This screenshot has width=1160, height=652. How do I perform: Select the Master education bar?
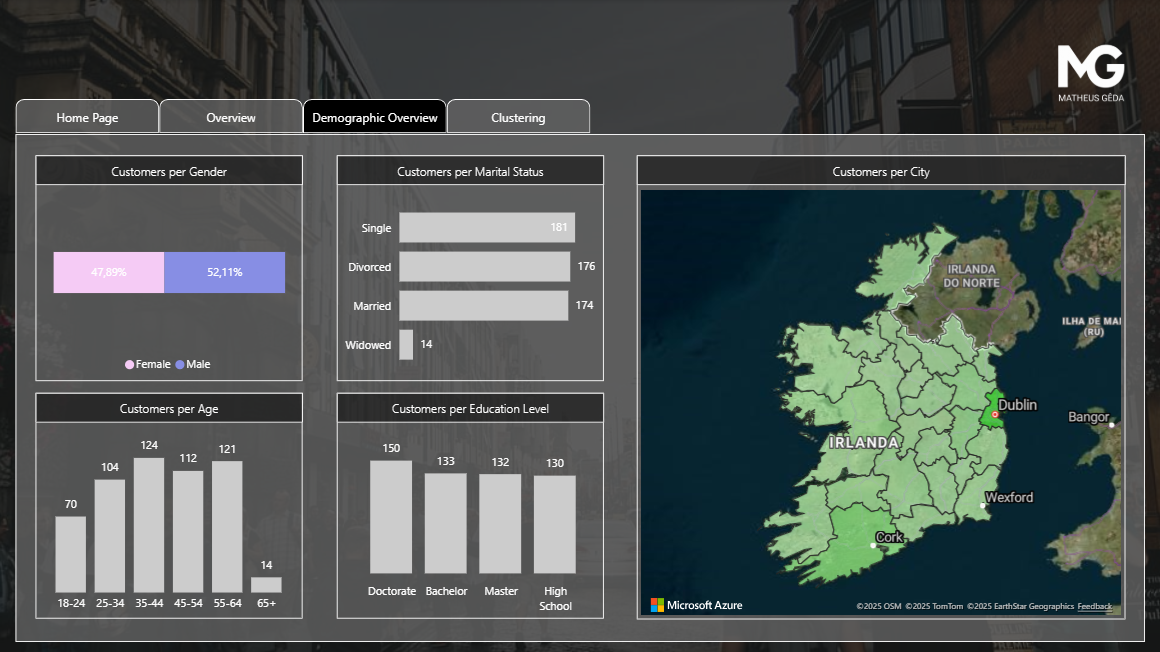[500, 524]
